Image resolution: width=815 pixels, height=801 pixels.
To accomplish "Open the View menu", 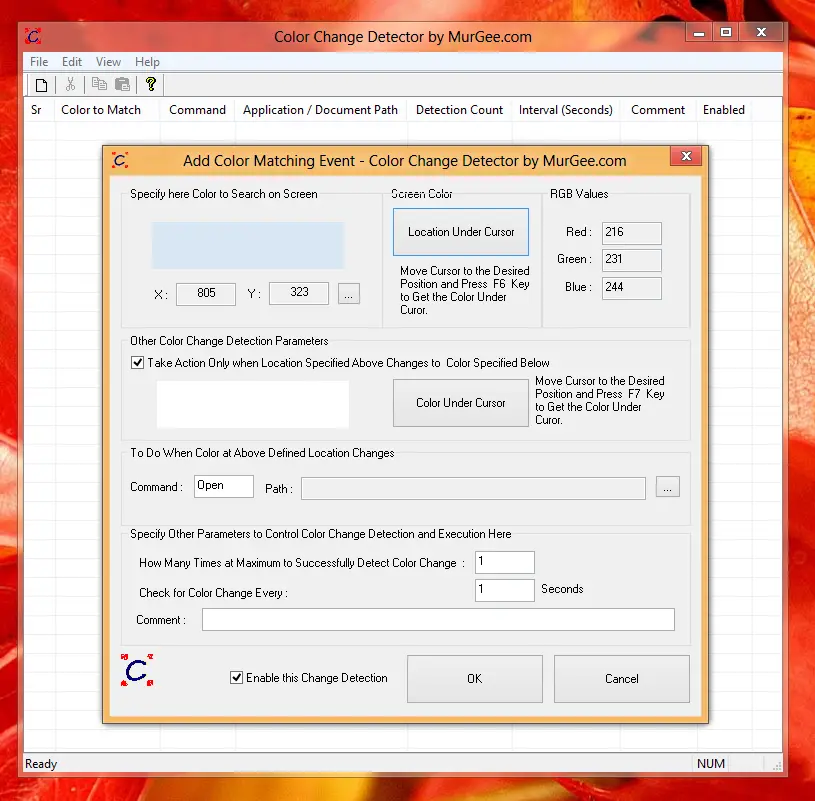I will (x=108, y=62).
